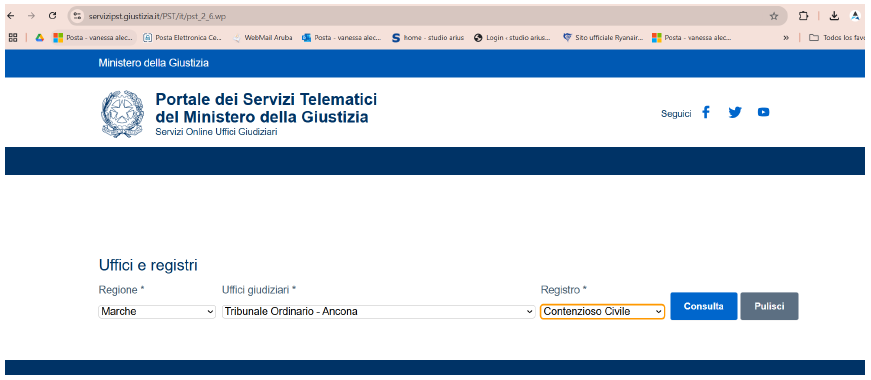Open the Facebook page icon
This screenshot has width=871, height=380.
[x=705, y=113]
